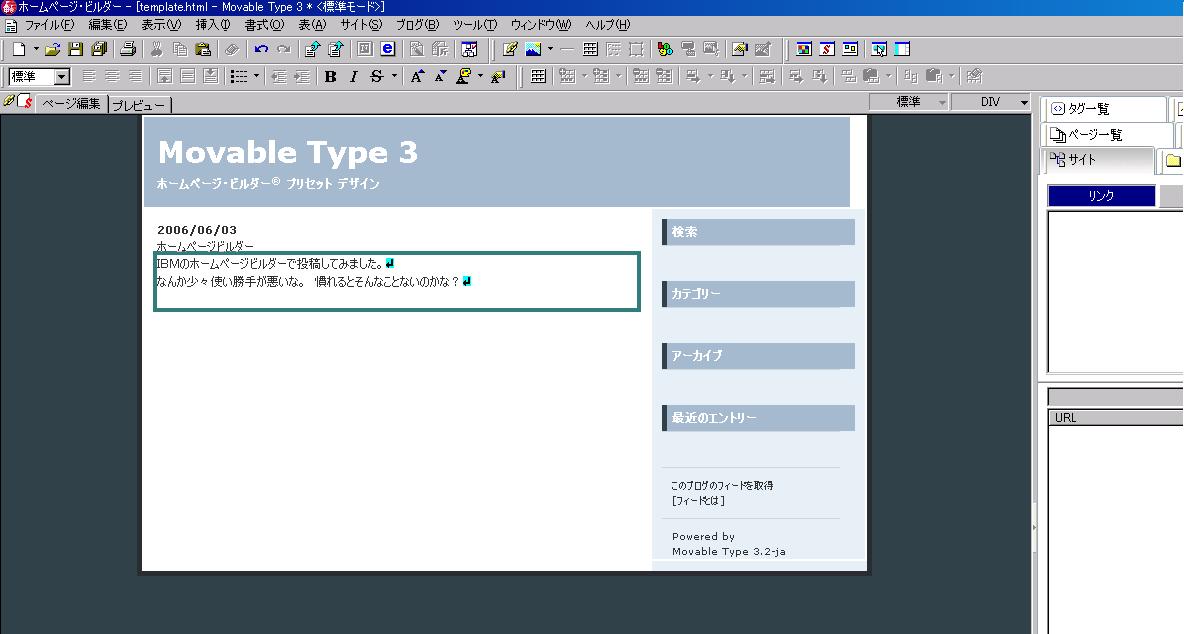This screenshot has height=634, width=1184.
Task: Open the 標準 paragraph style dropdown
Action: click(62, 77)
